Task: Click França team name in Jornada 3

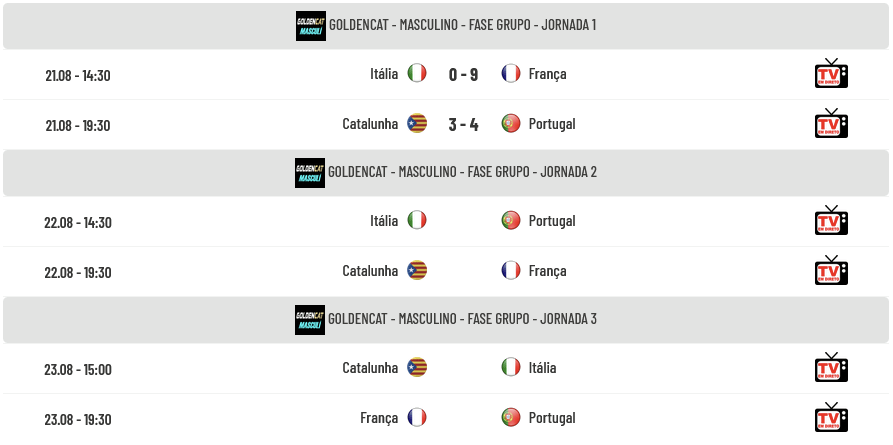Action: point(379,418)
